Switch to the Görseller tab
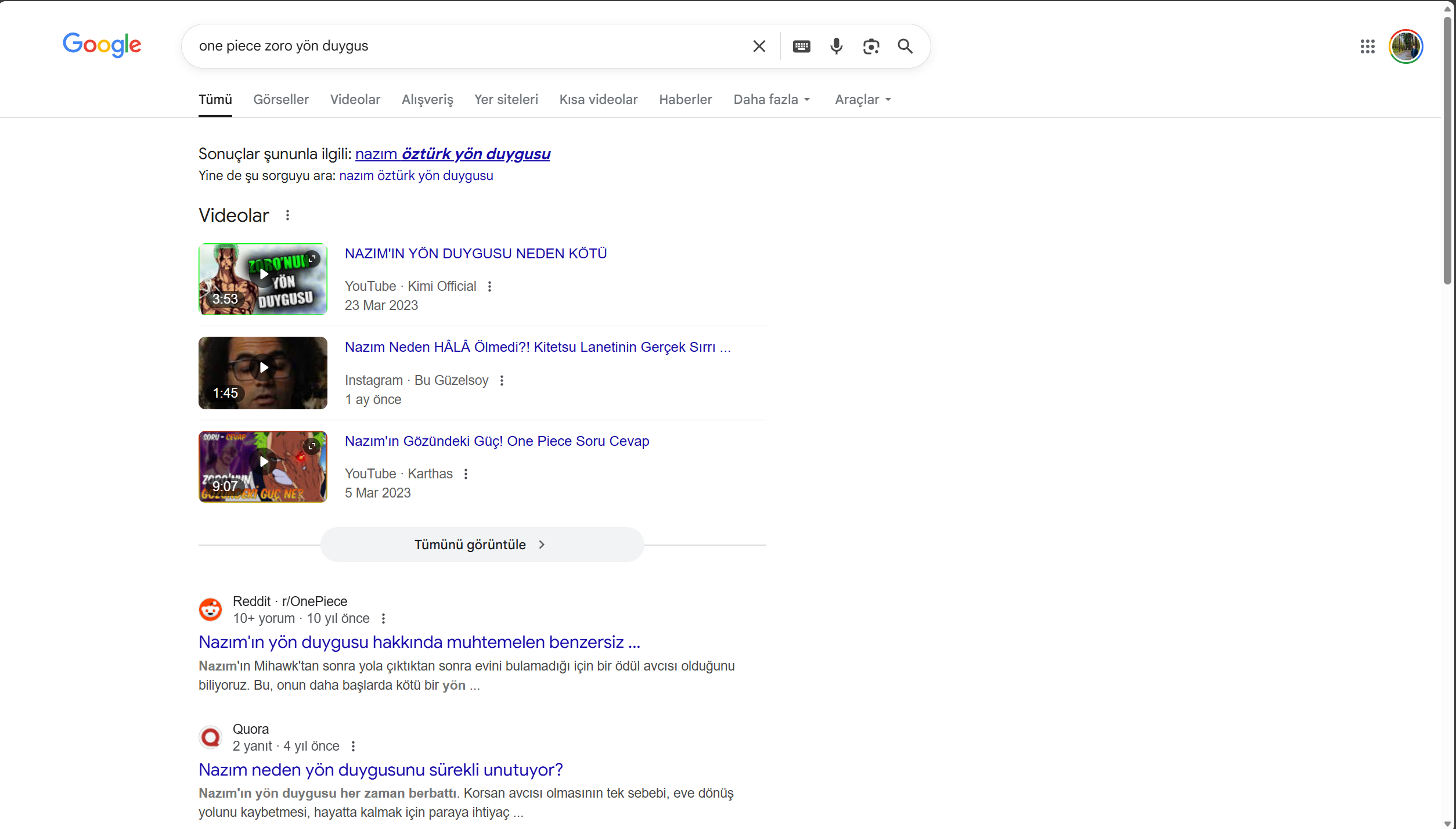This screenshot has height=829, width=1456. tap(281, 99)
